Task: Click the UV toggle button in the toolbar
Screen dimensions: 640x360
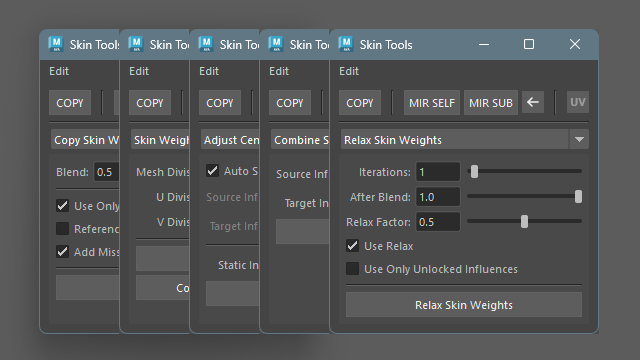Action: [x=578, y=102]
